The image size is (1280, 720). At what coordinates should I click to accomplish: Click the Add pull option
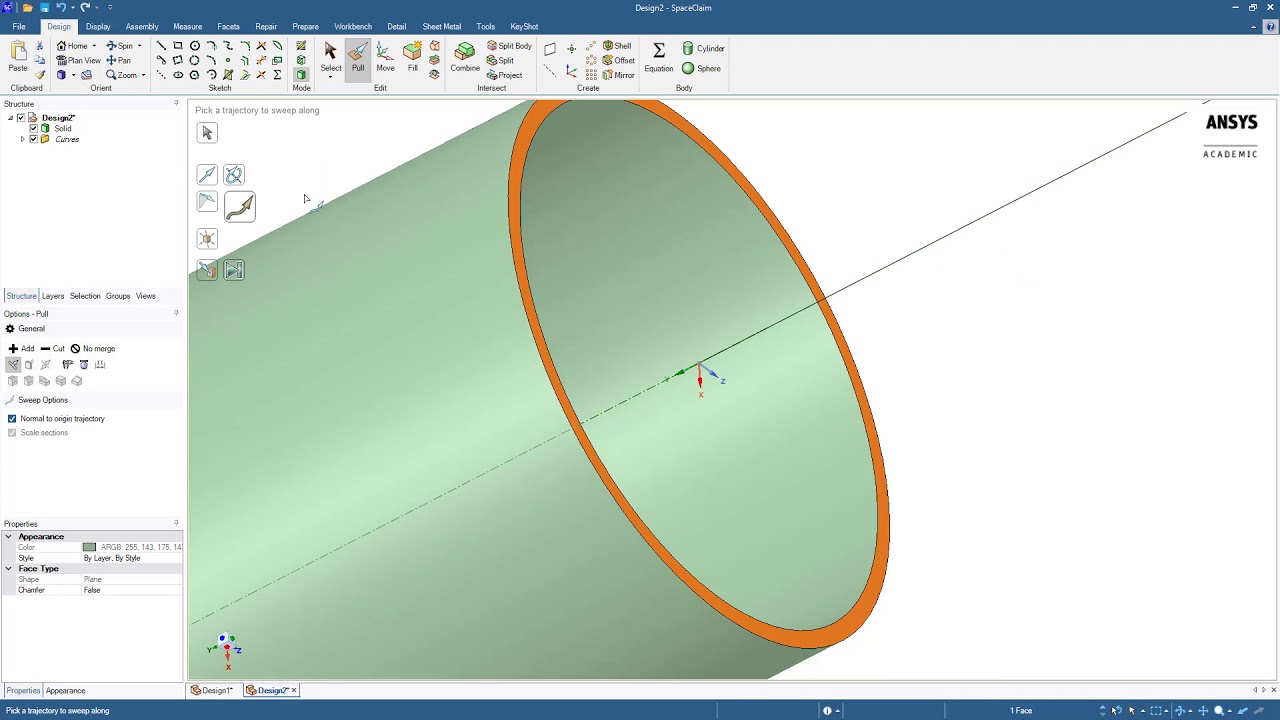point(21,349)
